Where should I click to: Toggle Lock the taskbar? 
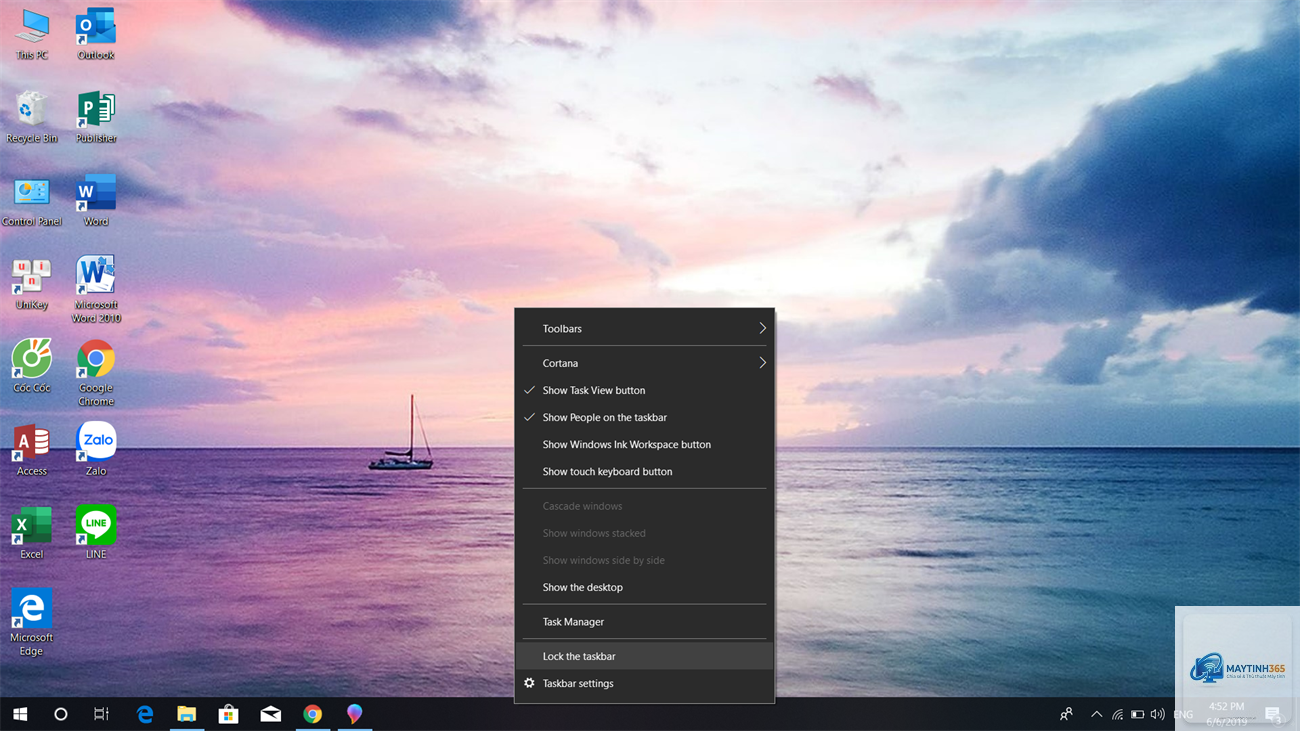[x=645, y=656]
